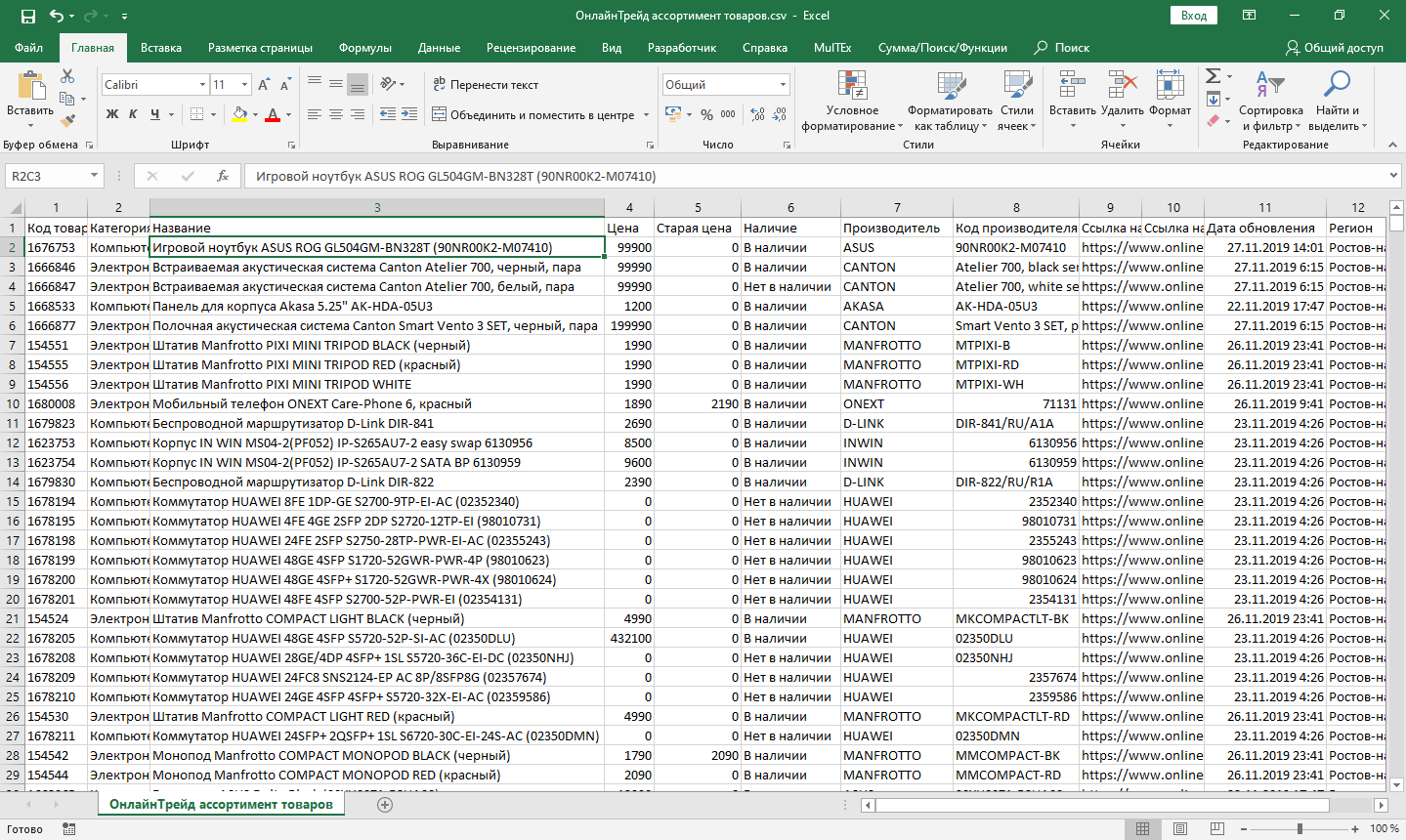The width and height of the screenshot is (1406, 840).
Task: Expand the Name Box R2C3 dropdown
Action: (x=95, y=176)
